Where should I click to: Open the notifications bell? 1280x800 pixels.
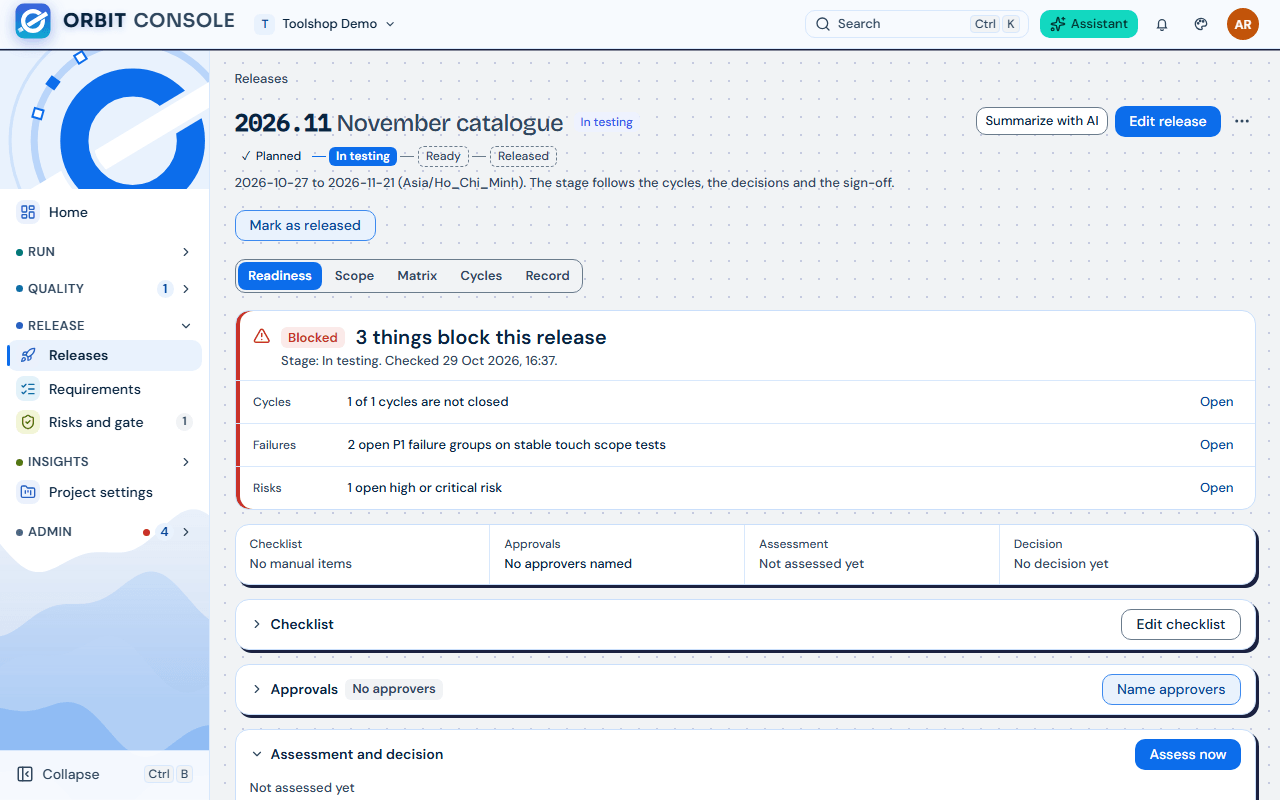[x=1162, y=24]
